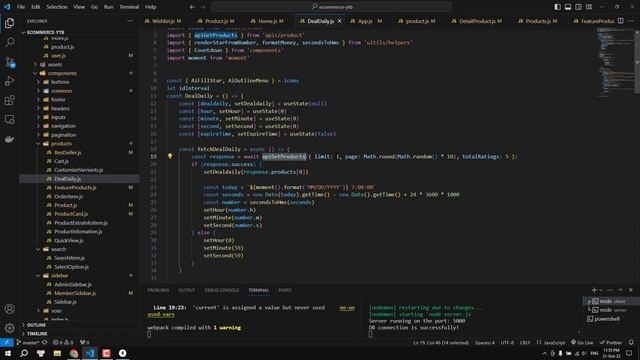Click the Synchronize Changes icon in status bar

point(45,342)
